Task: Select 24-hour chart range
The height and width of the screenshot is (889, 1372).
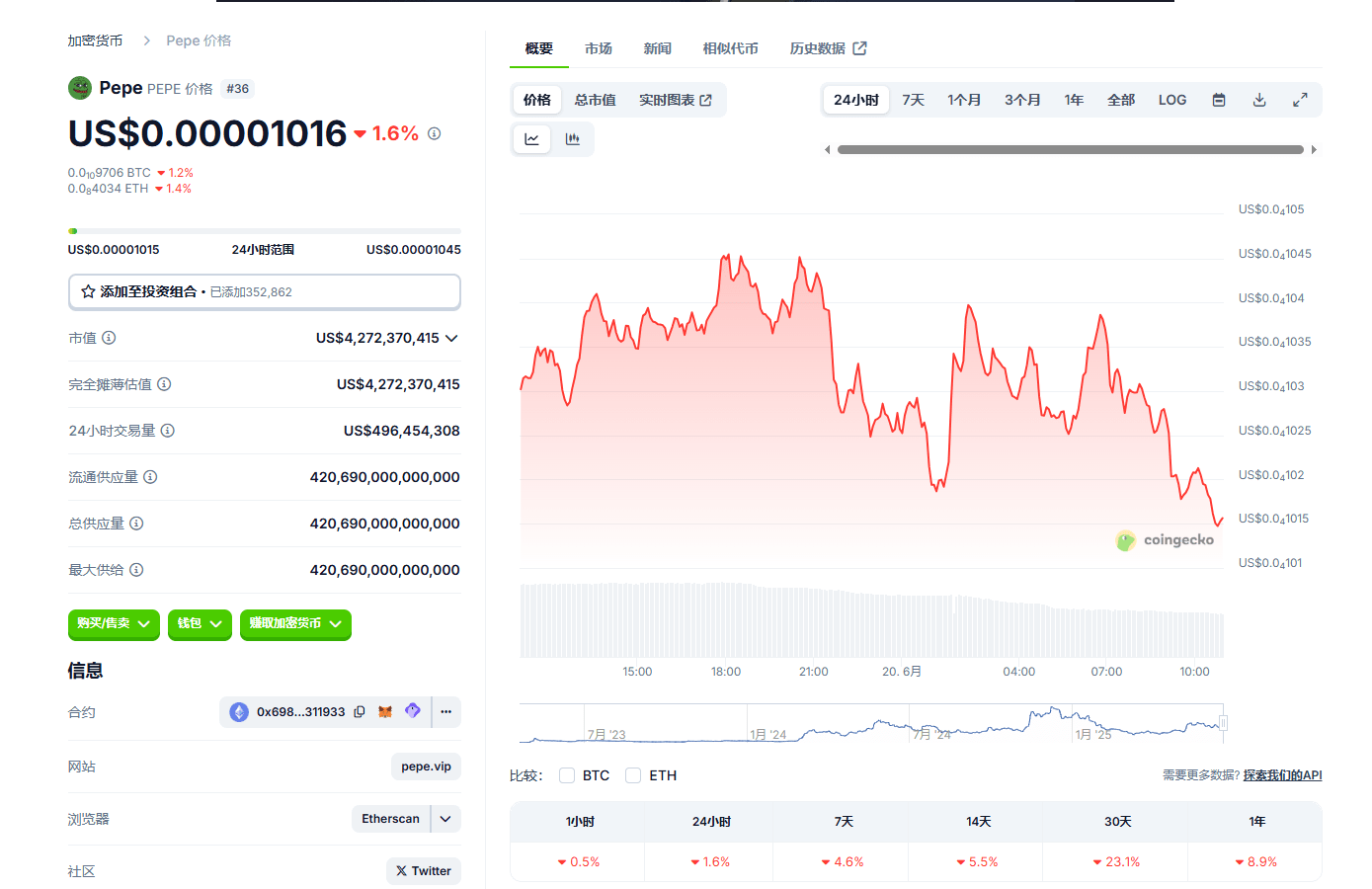Action: (856, 100)
